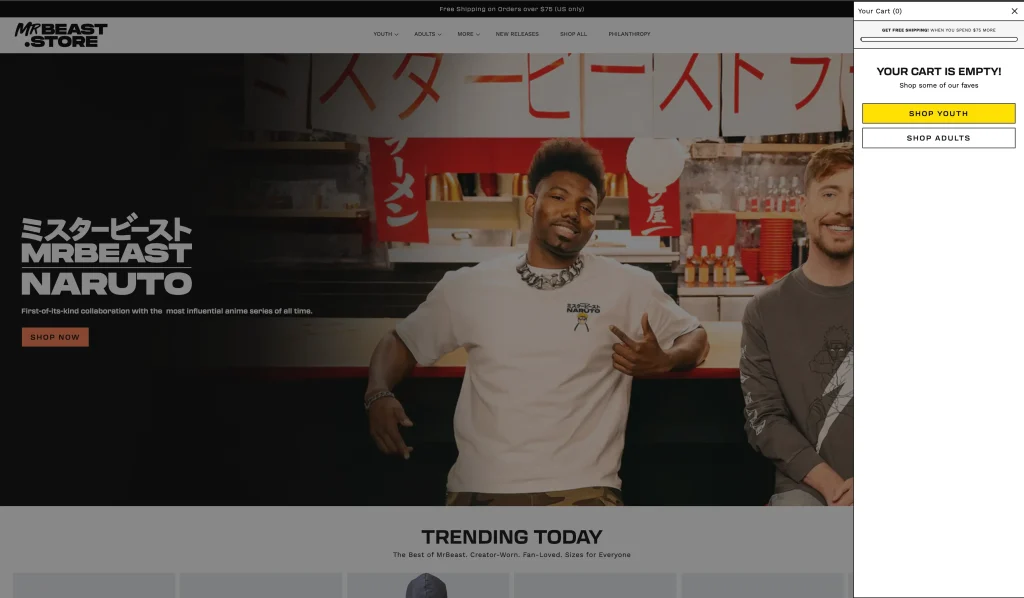Go to New Releases page
Image resolution: width=1024 pixels, height=598 pixels.
click(517, 34)
